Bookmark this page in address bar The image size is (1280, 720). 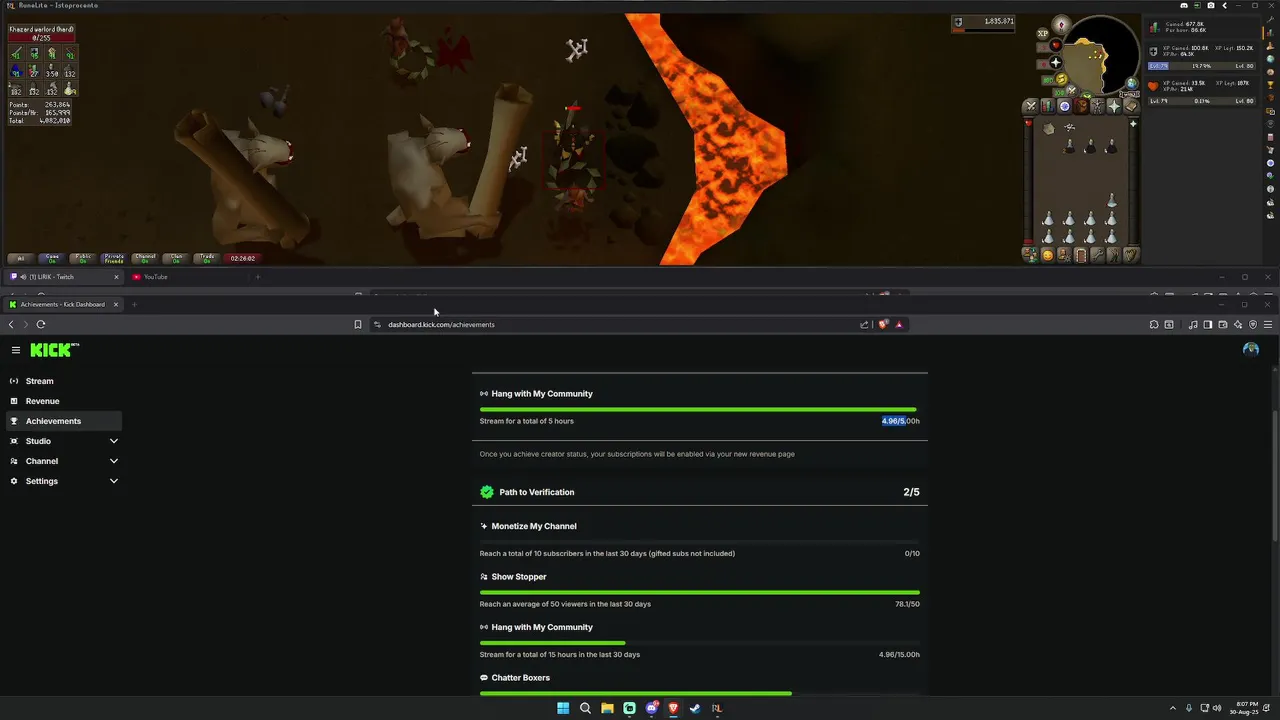[x=358, y=324]
